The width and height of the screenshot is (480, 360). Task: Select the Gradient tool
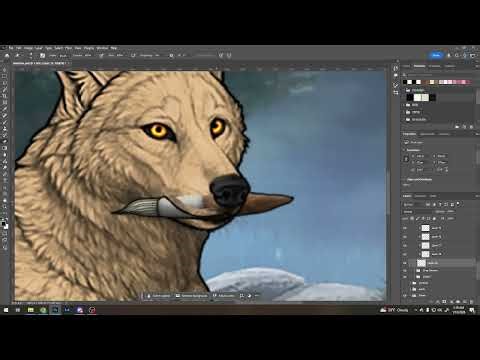pyautogui.click(x=5, y=148)
